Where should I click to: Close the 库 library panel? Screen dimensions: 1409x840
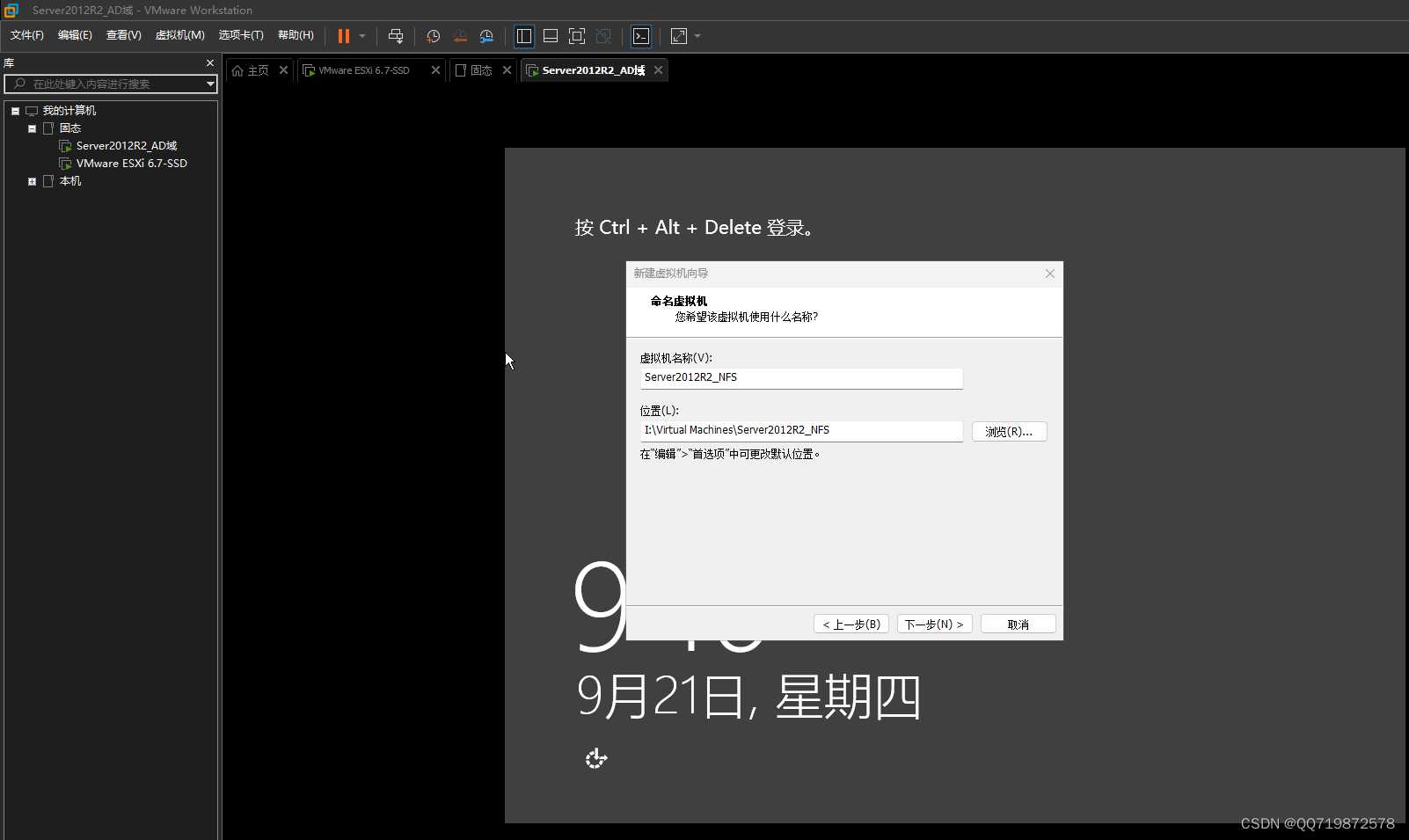(210, 63)
